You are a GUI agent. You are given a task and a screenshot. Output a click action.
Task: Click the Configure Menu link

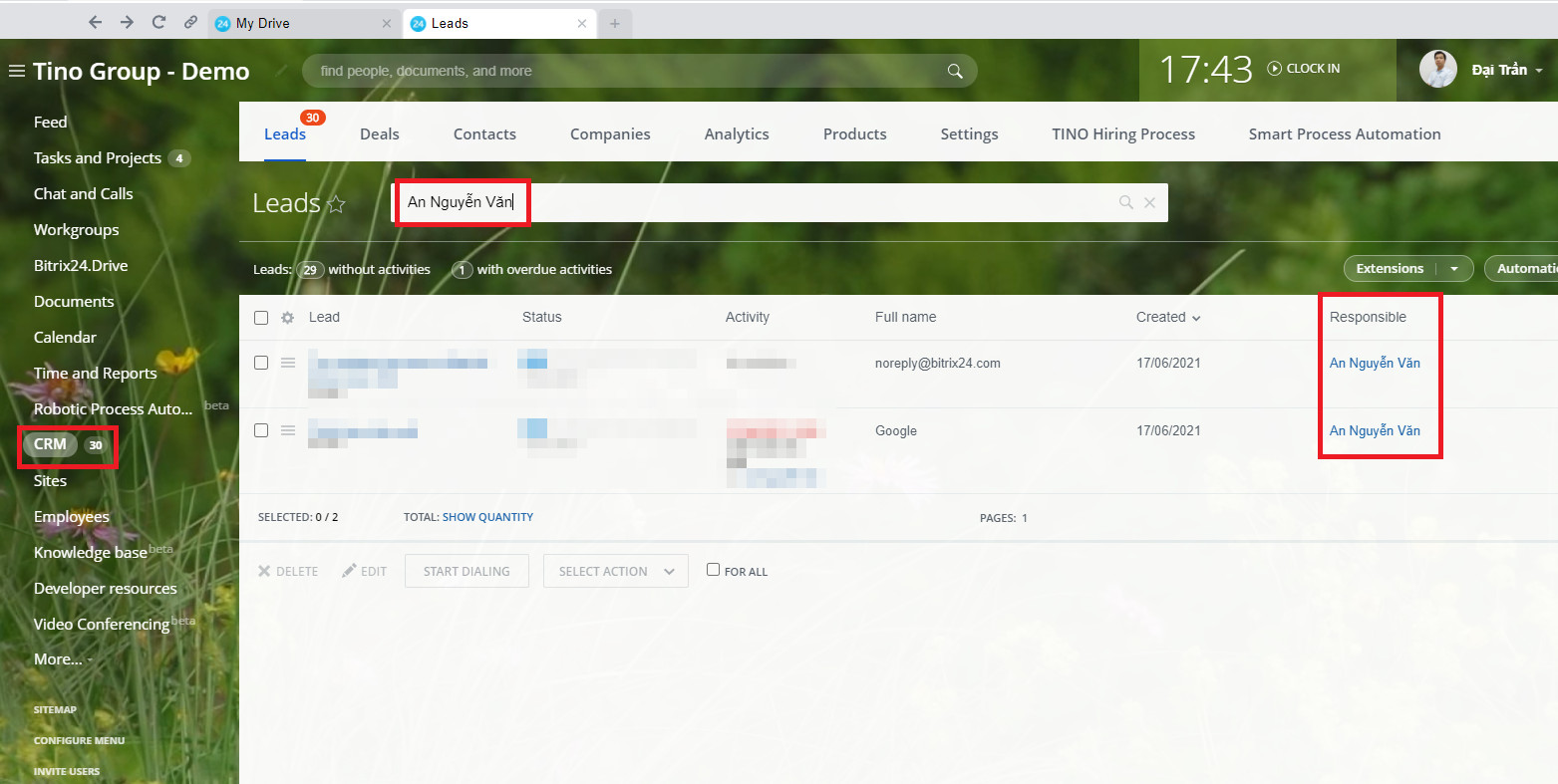click(x=80, y=741)
